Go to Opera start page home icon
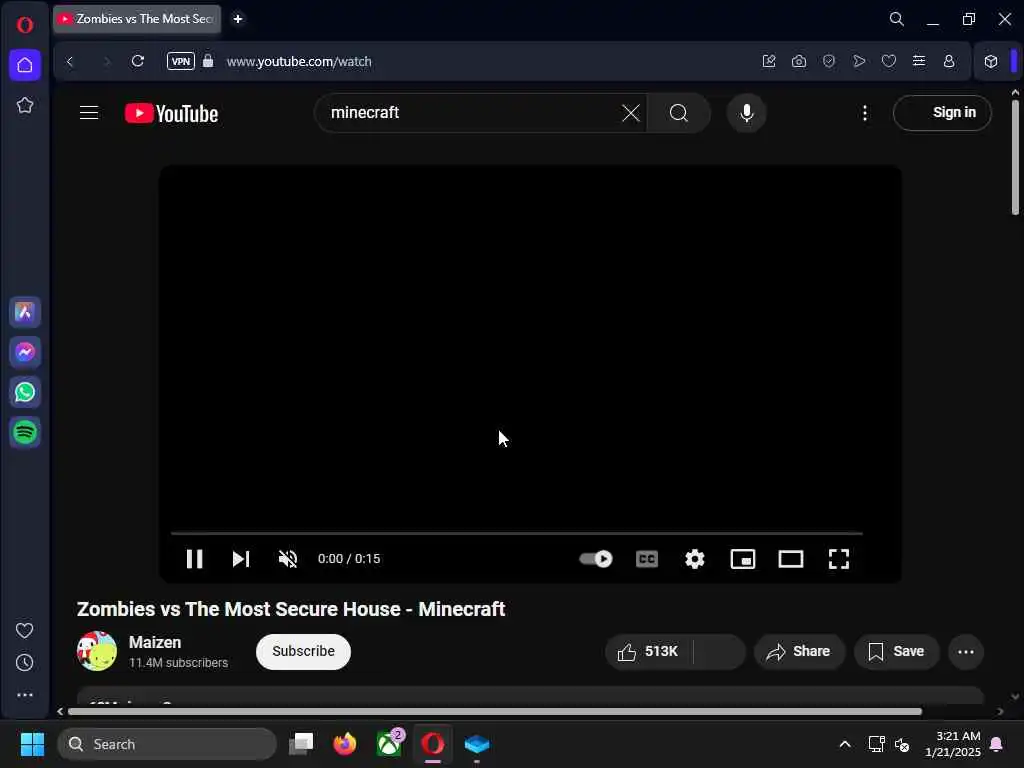The width and height of the screenshot is (1024, 768). point(25,65)
